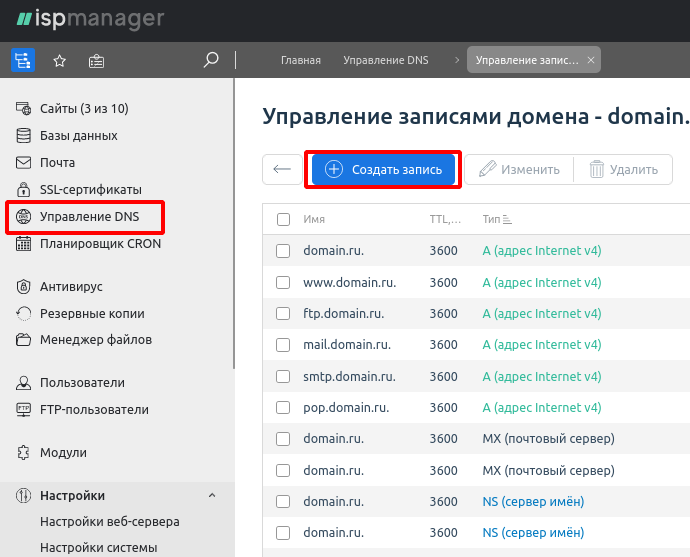Sort by the TTL column header
690x557 pixels.
(x=445, y=219)
